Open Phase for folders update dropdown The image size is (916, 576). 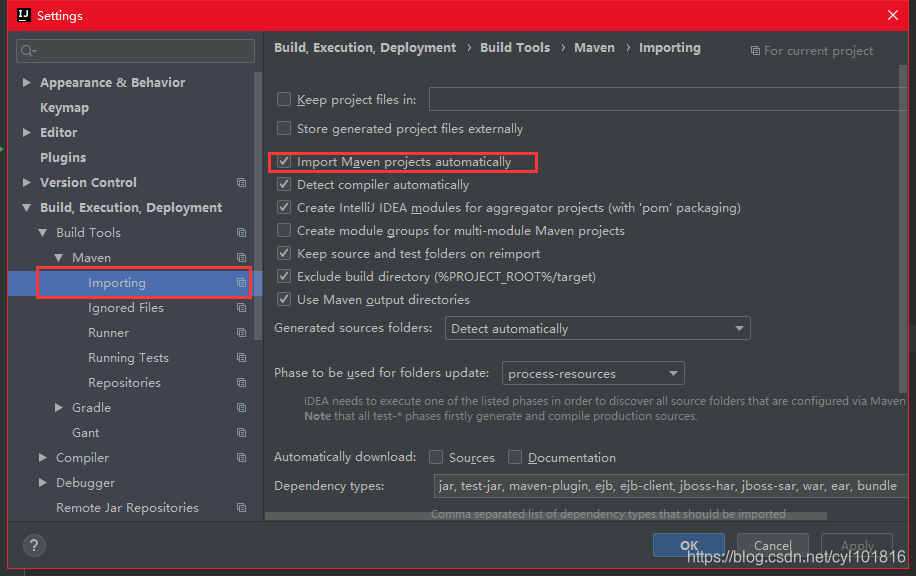pos(593,373)
